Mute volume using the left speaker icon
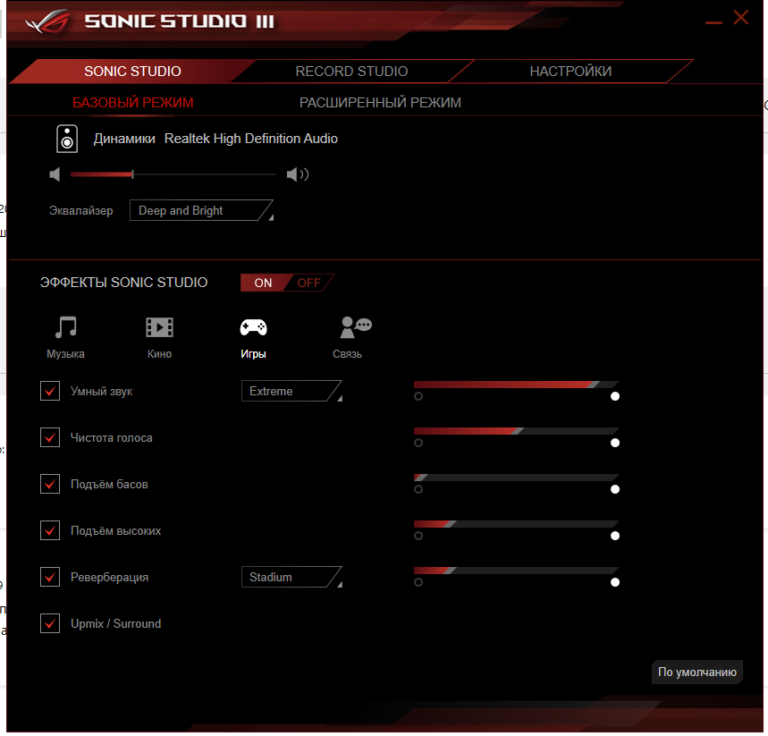Image resolution: width=768 pixels, height=736 pixels. pyautogui.click(x=55, y=175)
